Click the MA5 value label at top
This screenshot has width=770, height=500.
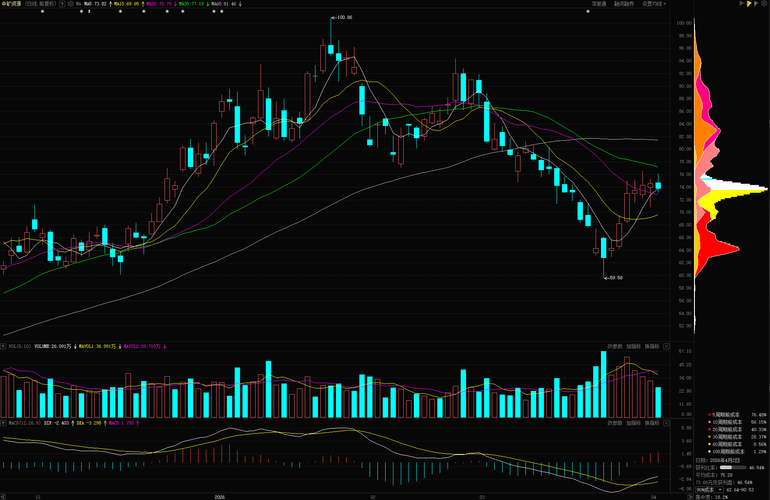coord(96,3)
